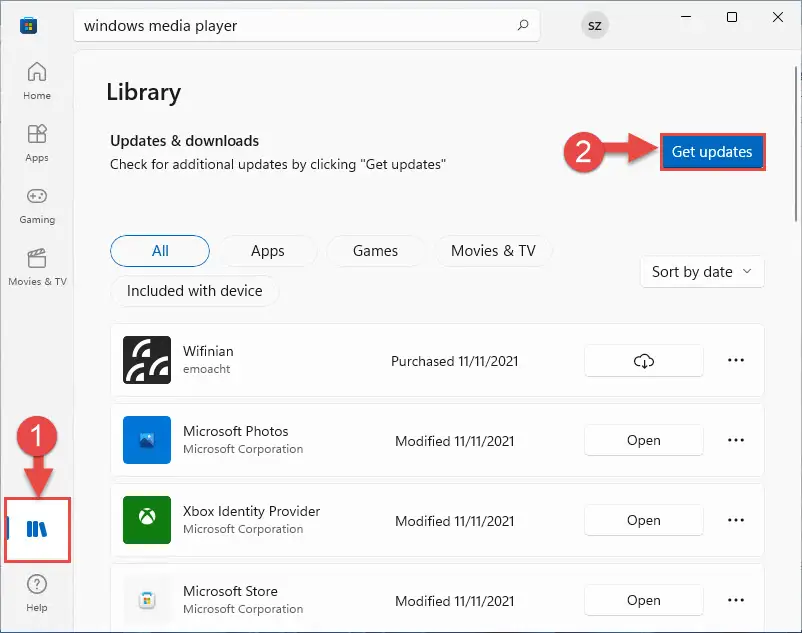
Task: Click the Microsoft Photos app icon
Action: [147, 440]
